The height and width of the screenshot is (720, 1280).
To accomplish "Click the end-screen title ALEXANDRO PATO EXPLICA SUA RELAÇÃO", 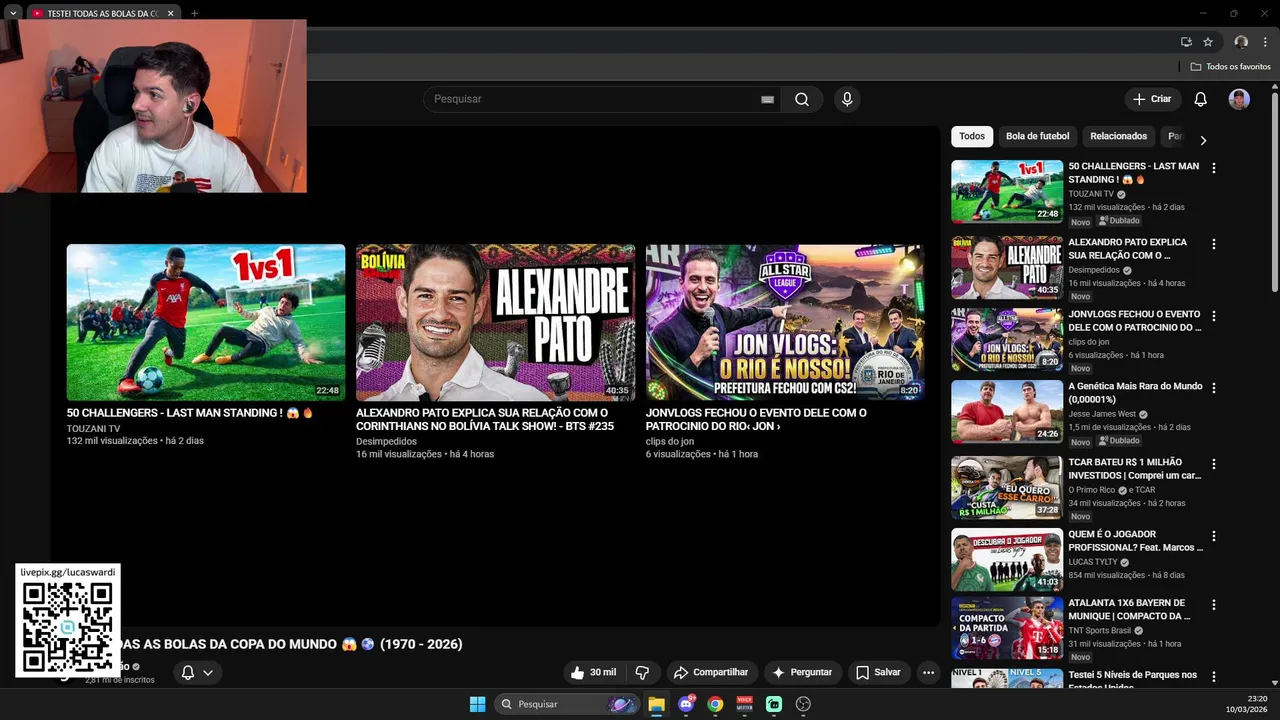I will coord(485,419).
